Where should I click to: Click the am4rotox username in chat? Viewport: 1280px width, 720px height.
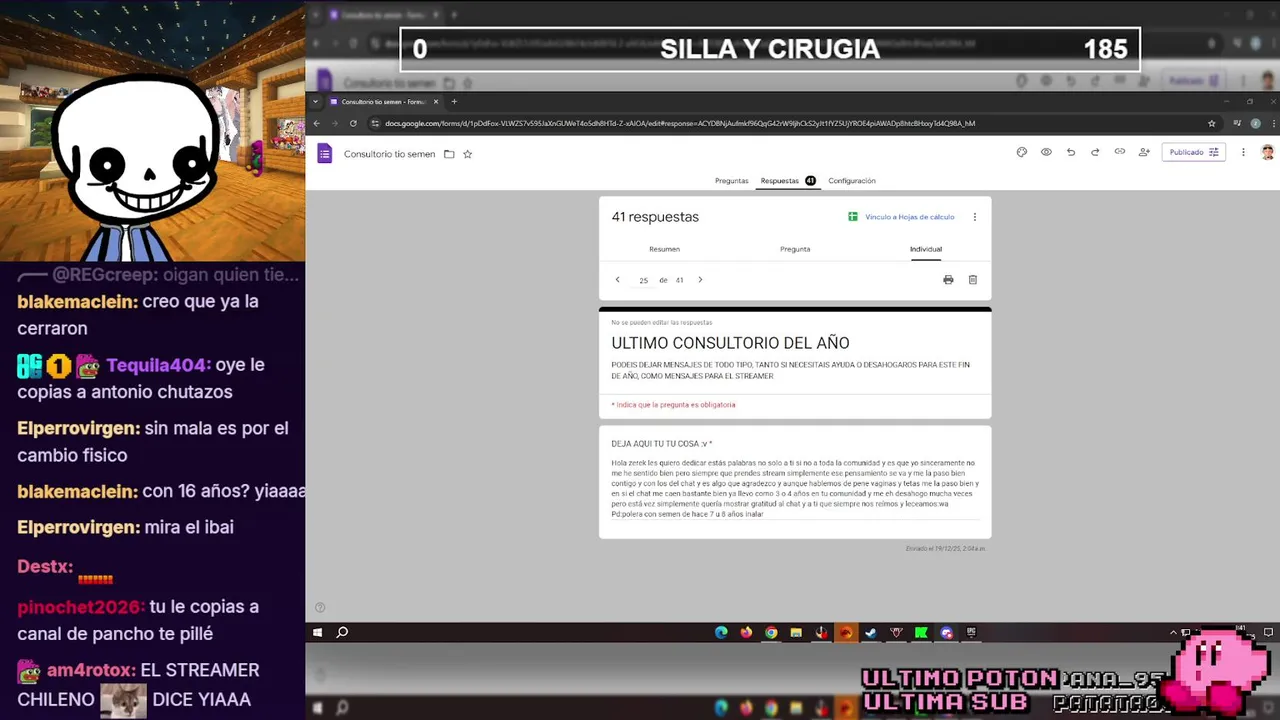(91, 670)
